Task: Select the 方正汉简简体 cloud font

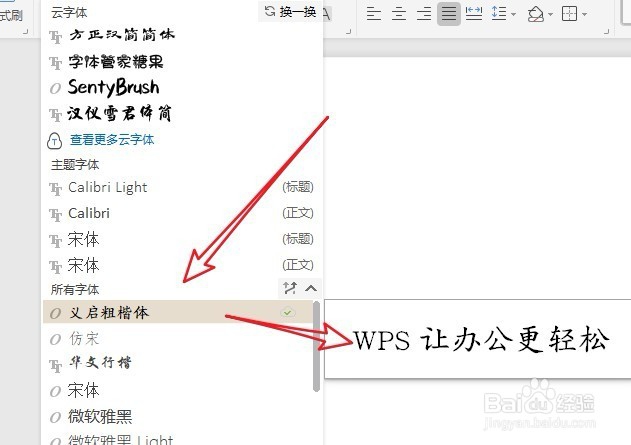Action: 122,35
